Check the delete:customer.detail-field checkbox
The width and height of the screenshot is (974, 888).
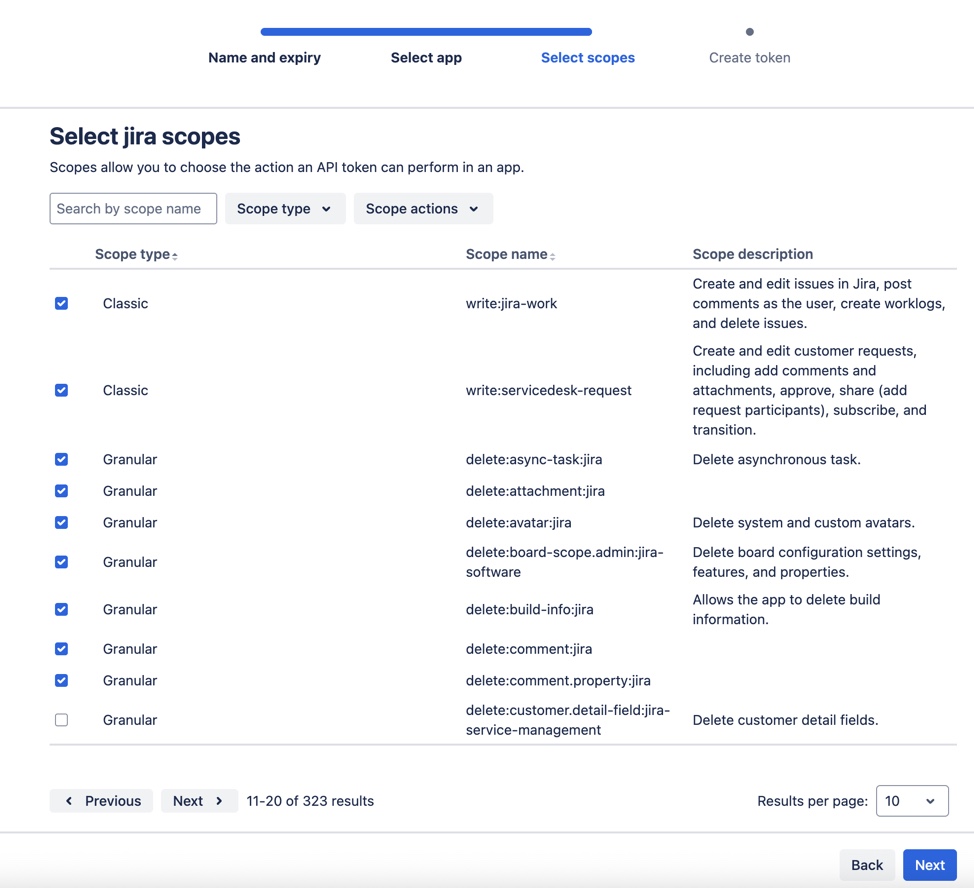click(61, 720)
